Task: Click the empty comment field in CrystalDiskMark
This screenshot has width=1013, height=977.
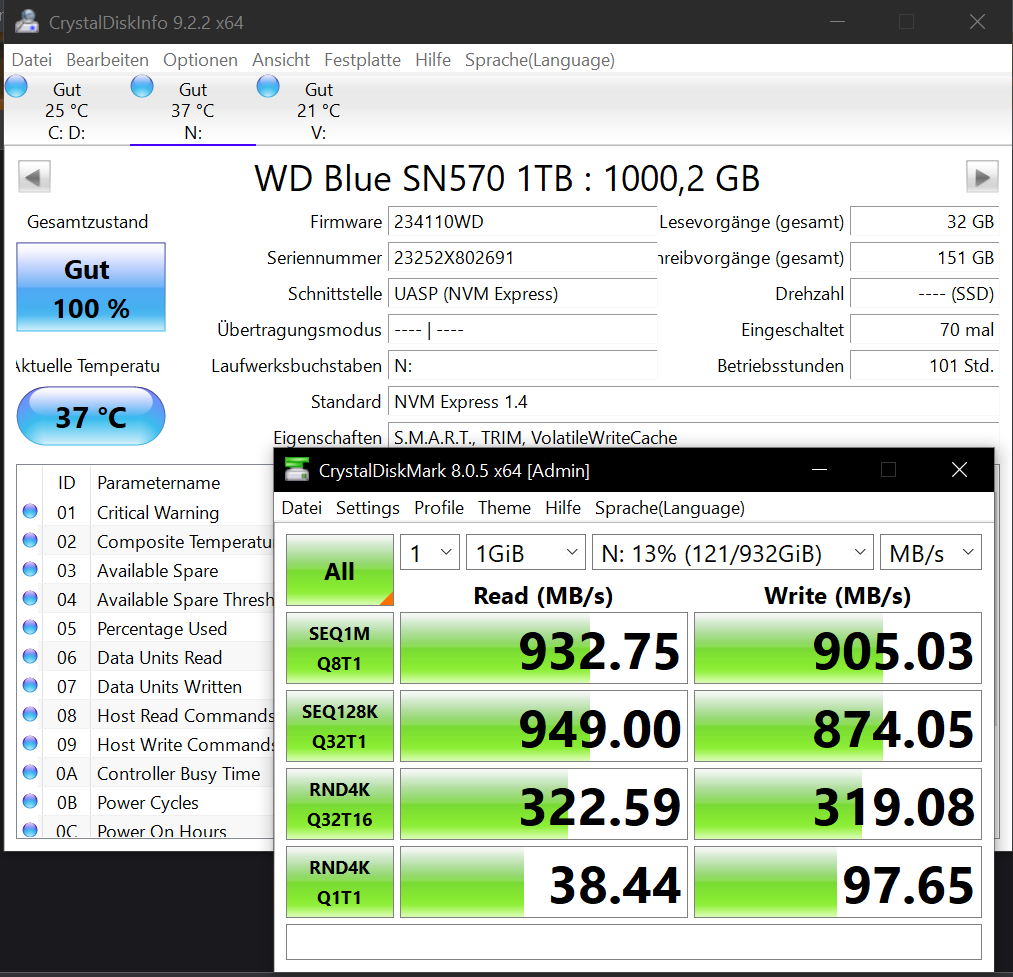Action: click(634, 941)
